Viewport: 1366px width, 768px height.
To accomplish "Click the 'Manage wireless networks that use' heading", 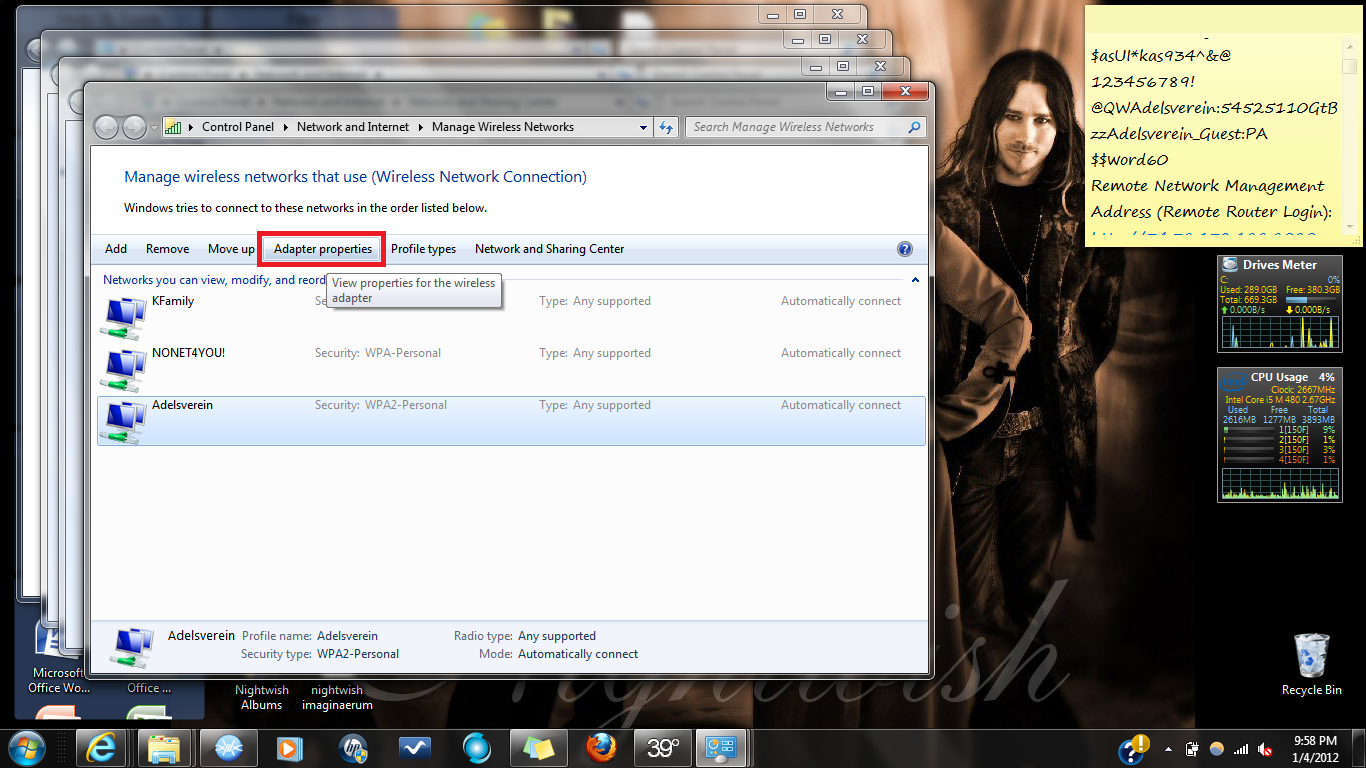I will click(355, 177).
